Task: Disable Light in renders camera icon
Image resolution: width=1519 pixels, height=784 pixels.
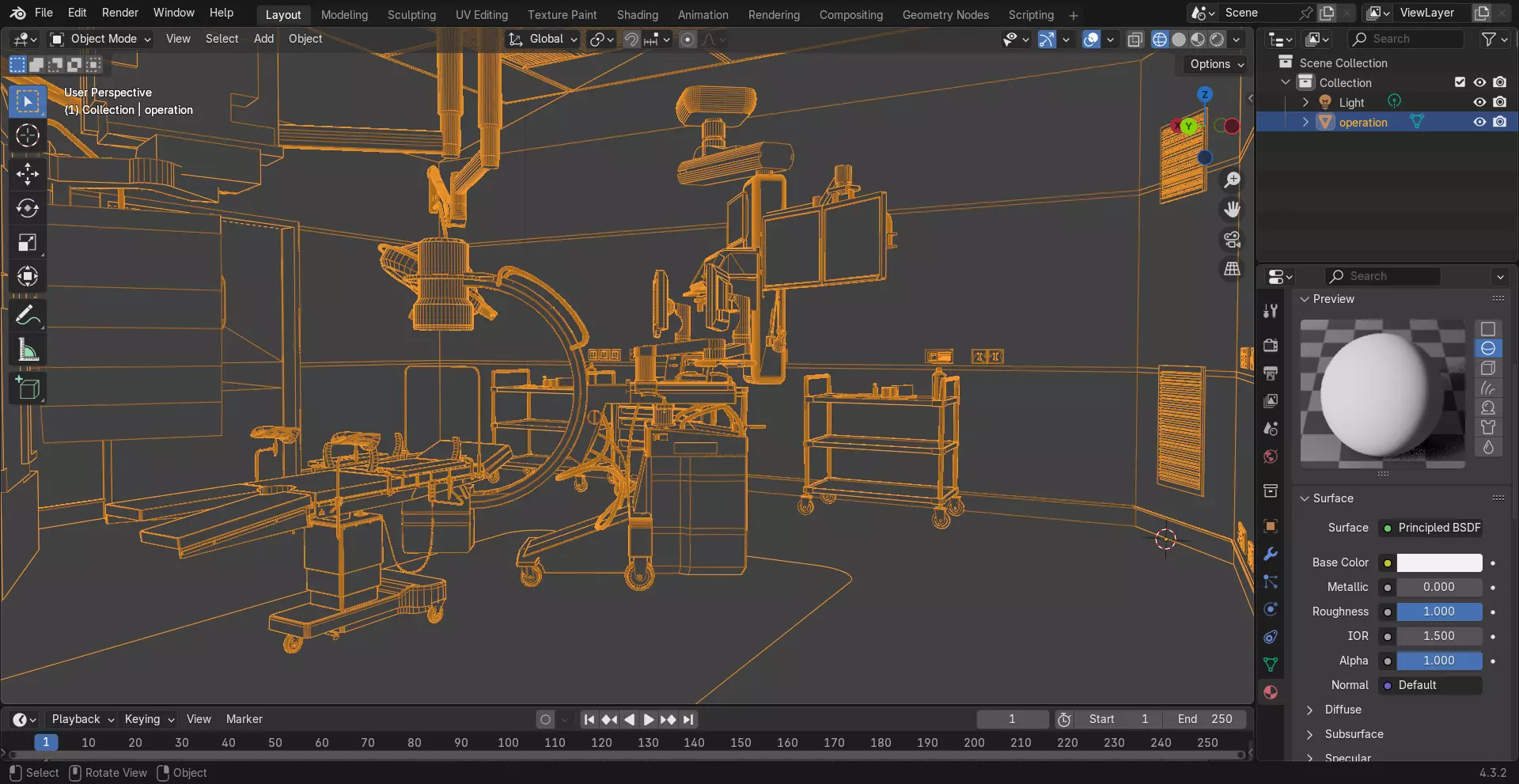Action: (x=1499, y=102)
